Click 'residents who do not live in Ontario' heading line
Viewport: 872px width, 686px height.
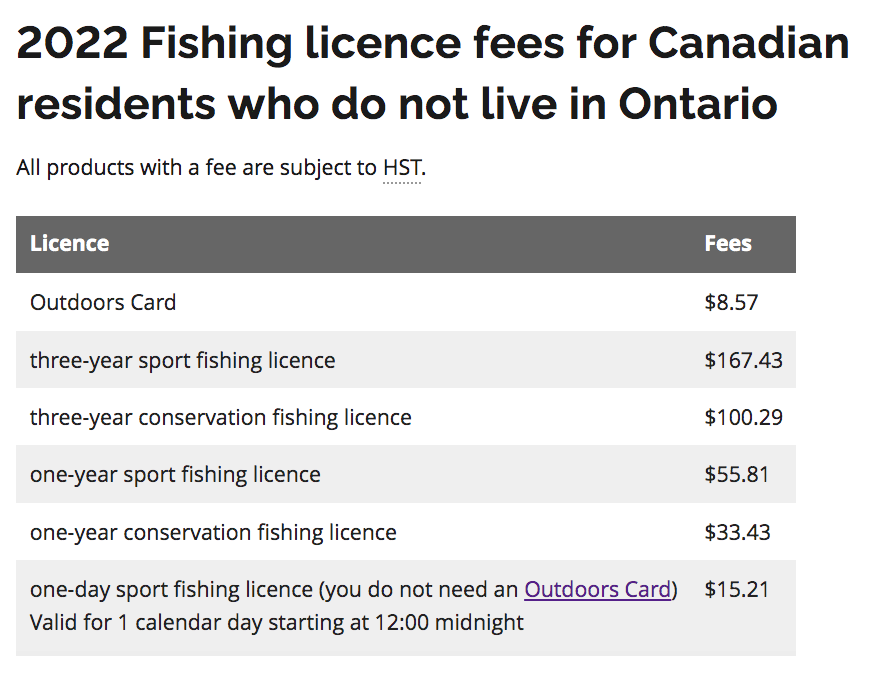pos(397,104)
